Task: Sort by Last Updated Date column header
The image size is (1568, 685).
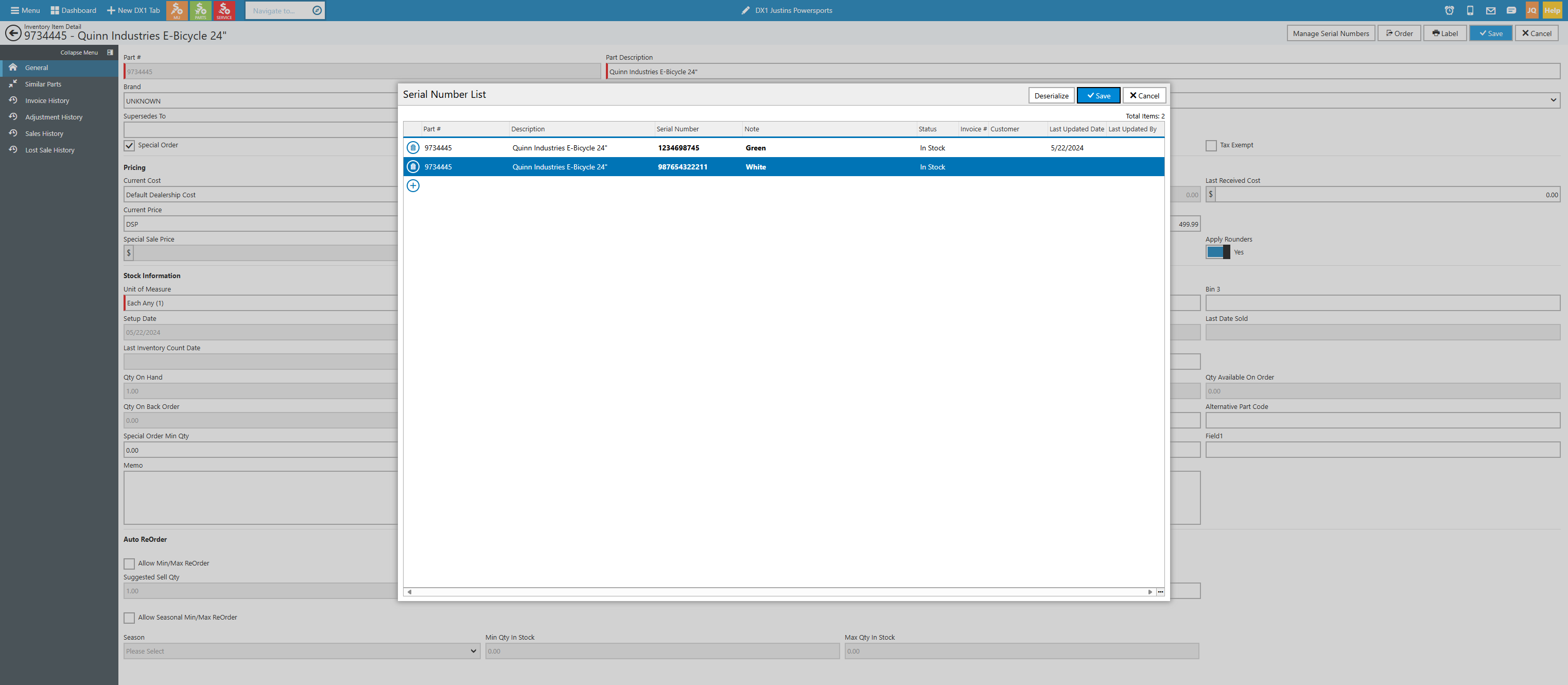Action: click(x=1076, y=129)
